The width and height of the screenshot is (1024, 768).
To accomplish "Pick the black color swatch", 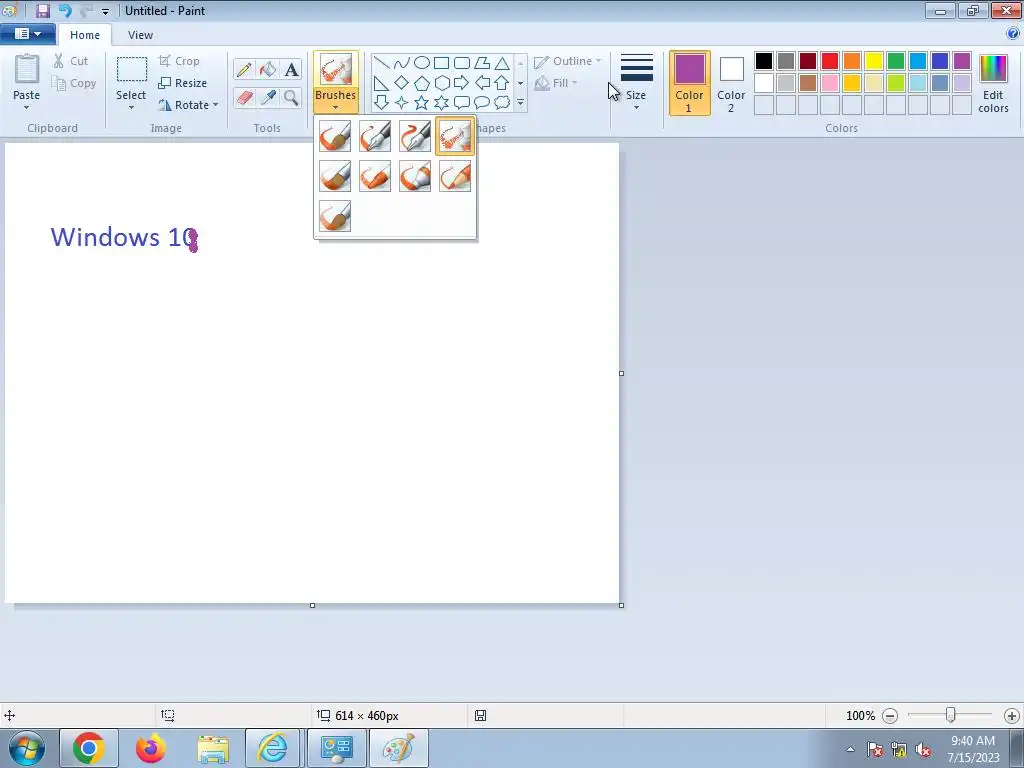I will point(764,61).
